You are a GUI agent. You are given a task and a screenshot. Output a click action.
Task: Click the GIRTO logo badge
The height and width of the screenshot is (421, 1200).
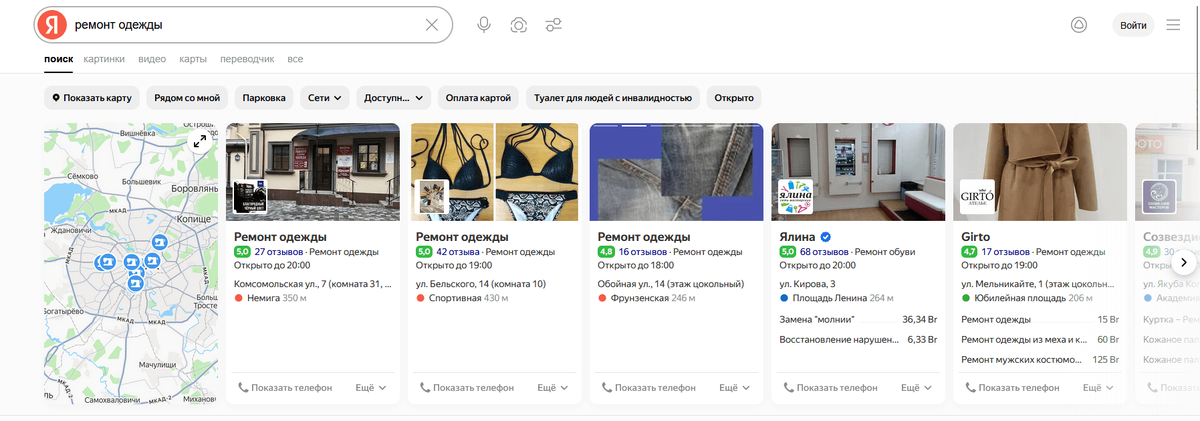[977, 196]
